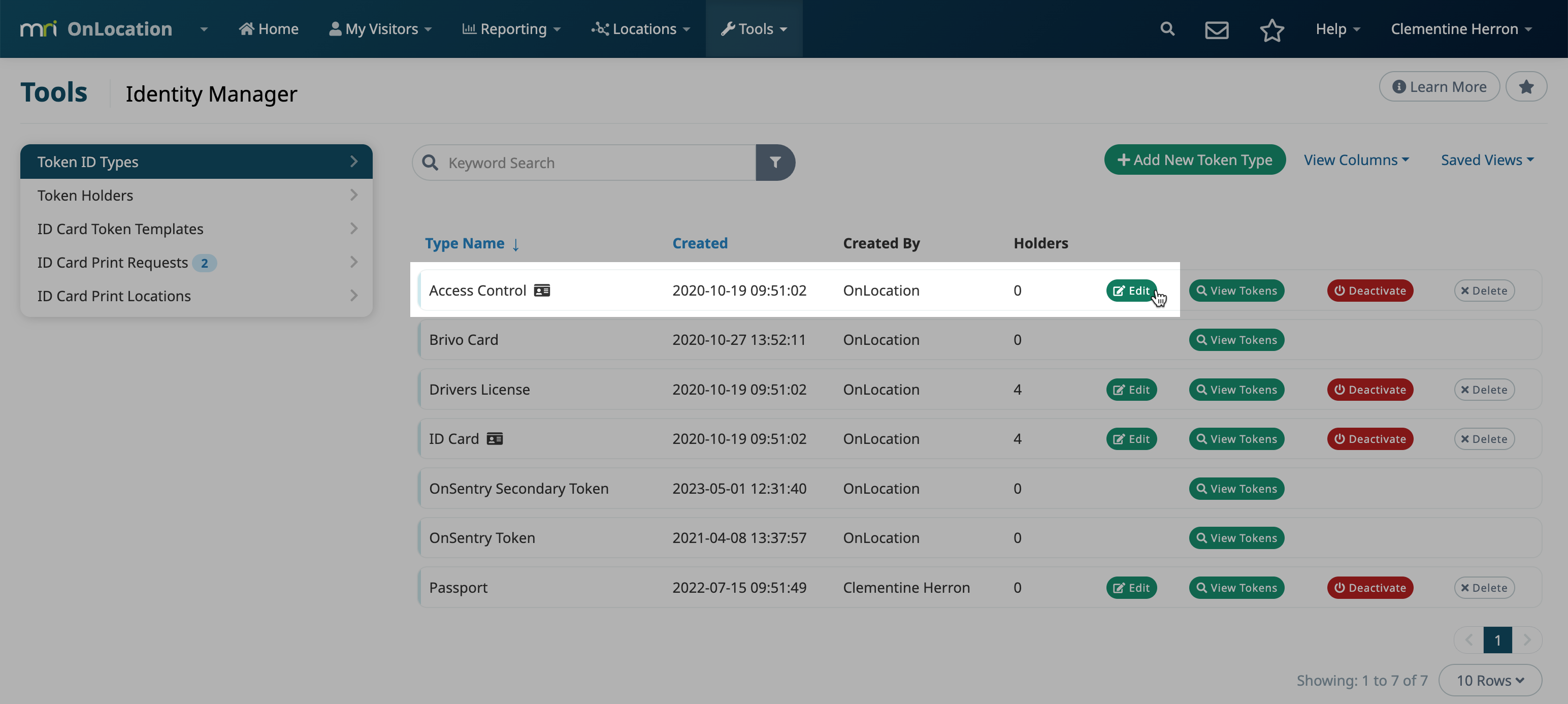Delete the Drivers License token type
Screen dimensions: 1568x704
click(1484, 389)
